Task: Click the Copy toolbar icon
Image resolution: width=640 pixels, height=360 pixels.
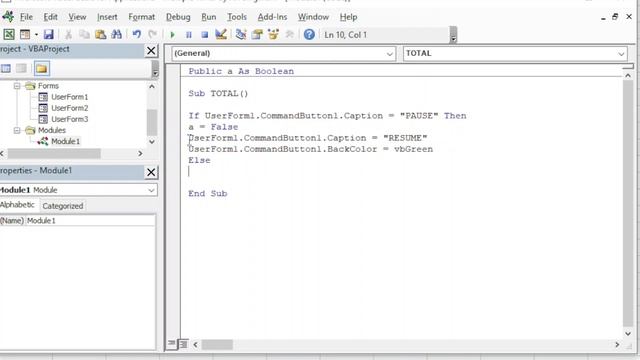Action: [x=84, y=35]
